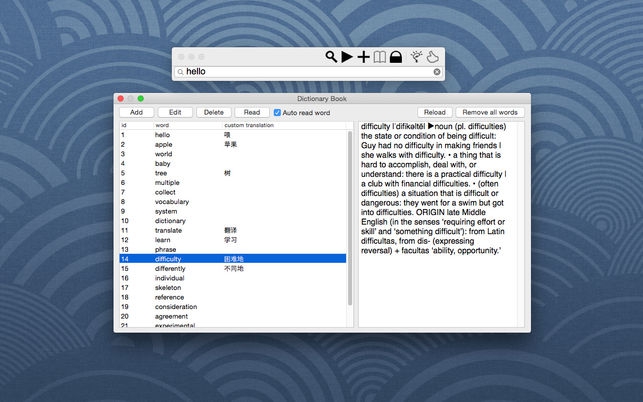643x402 pixels.
Task: Click the Delete button
Action: [214, 112]
